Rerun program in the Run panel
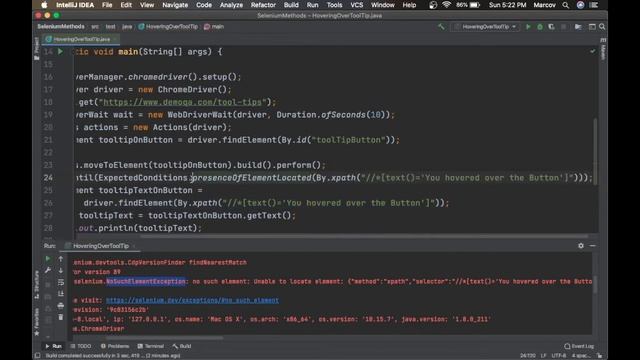 tap(48, 259)
